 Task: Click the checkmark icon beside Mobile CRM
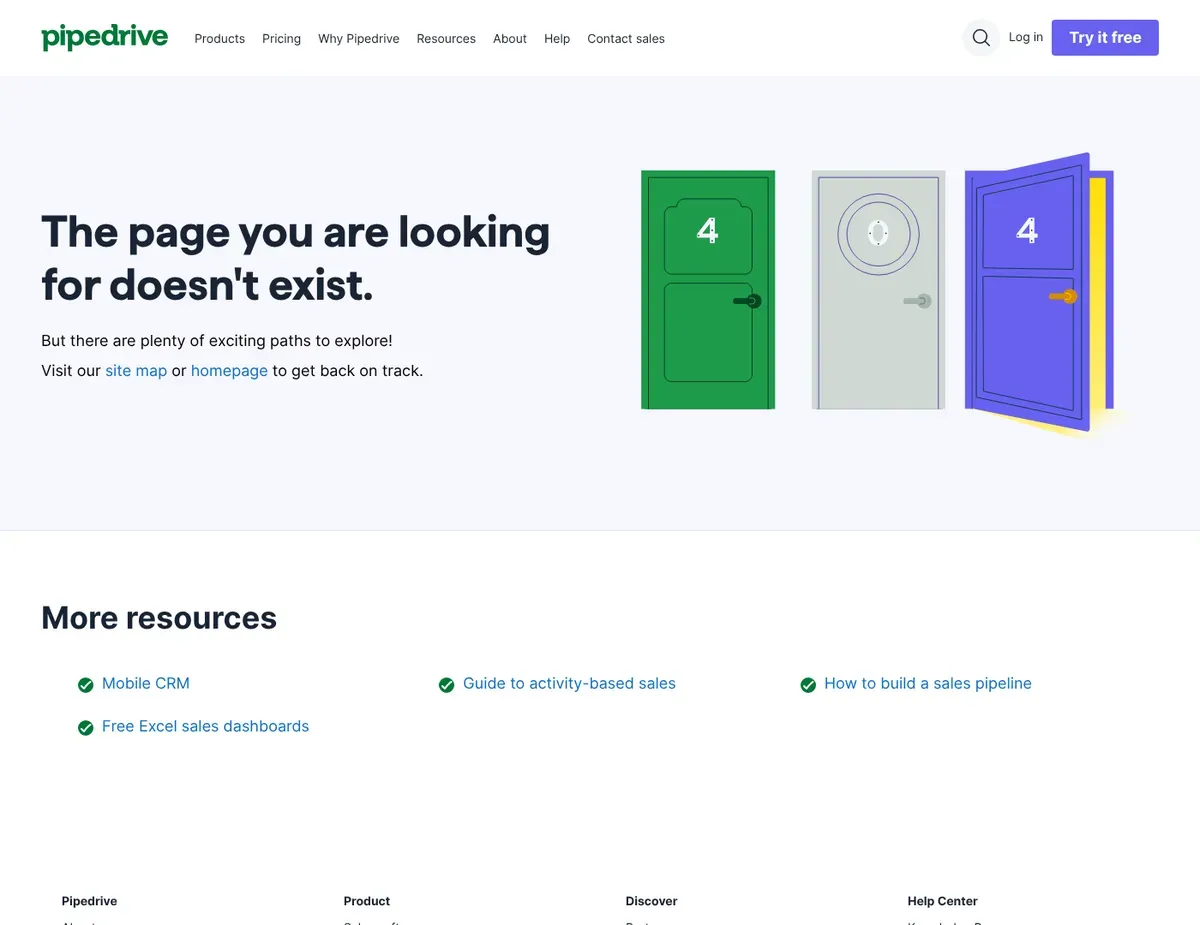(86, 684)
